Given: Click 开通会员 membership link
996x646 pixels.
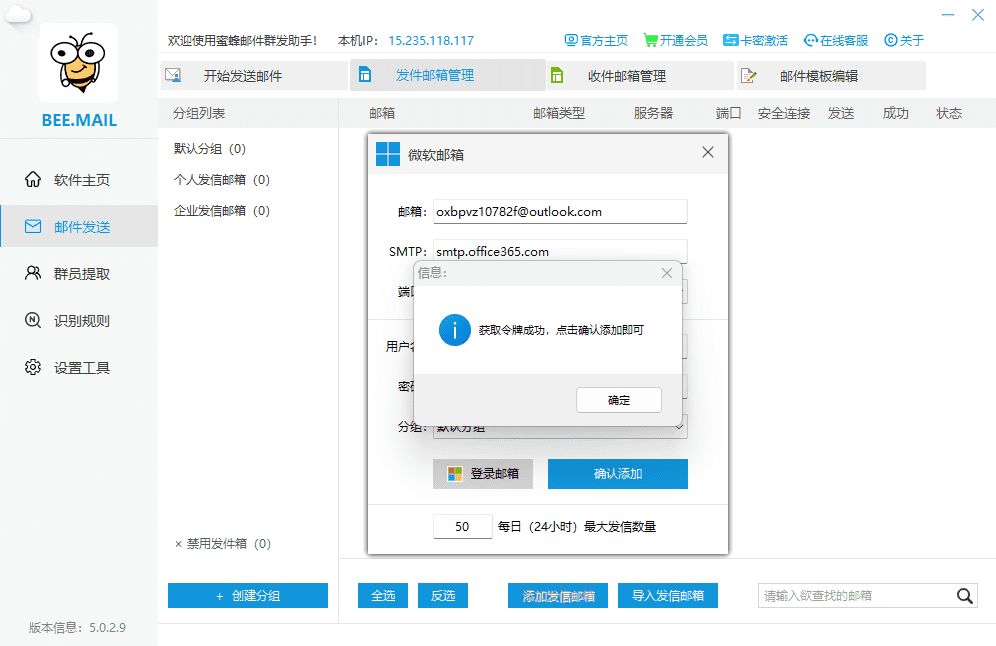Looking at the screenshot, I should [675, 41].
